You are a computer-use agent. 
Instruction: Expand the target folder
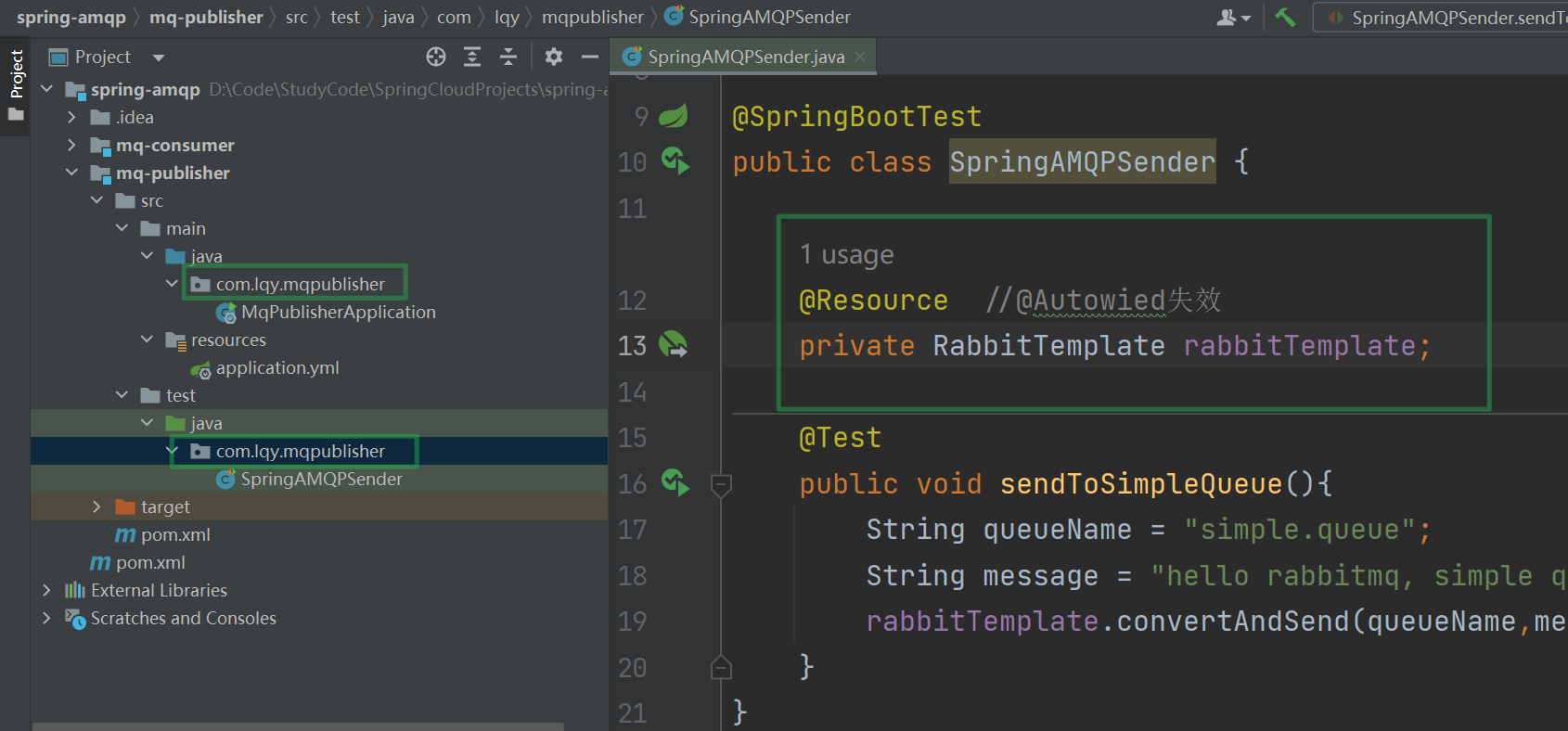(x=97, y=507)
